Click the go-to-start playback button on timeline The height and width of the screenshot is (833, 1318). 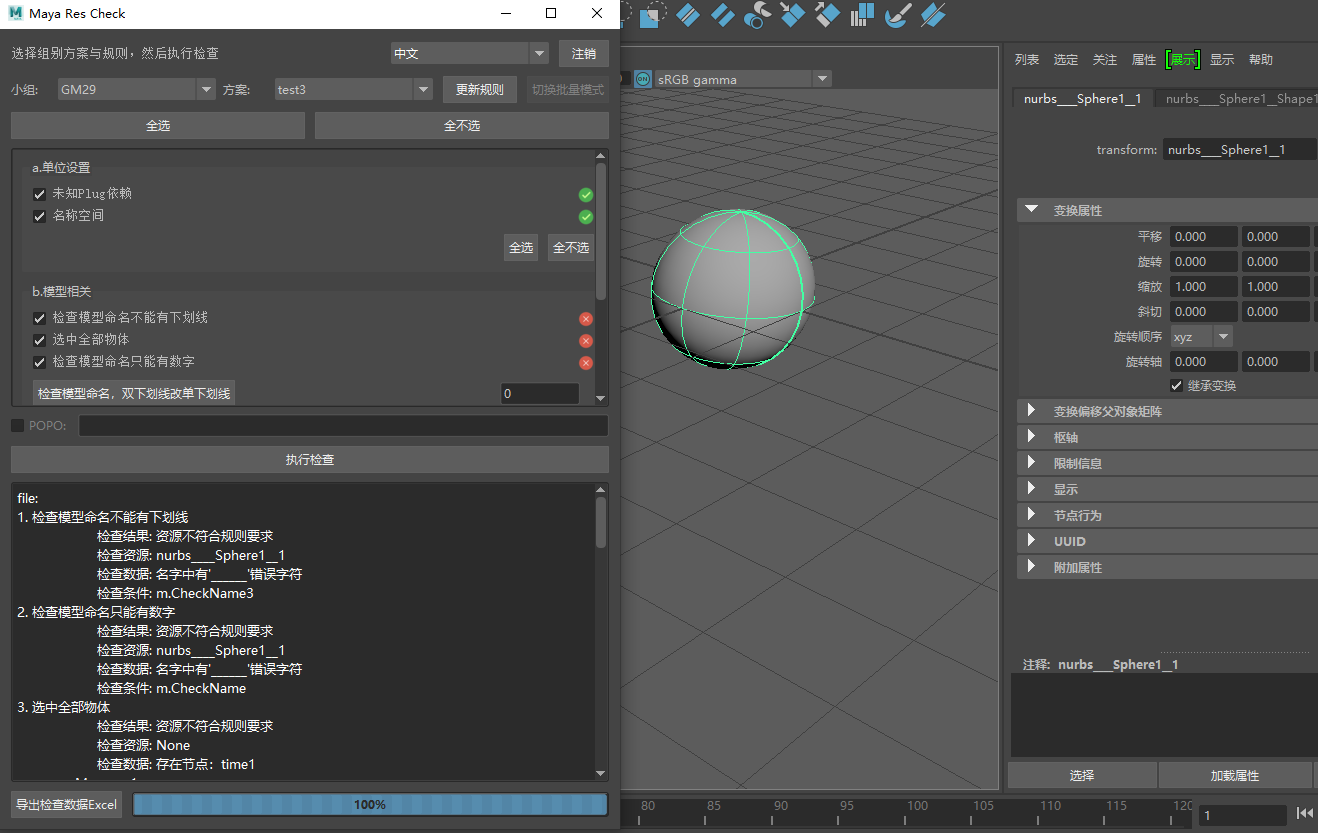click(x=1305, y=813)
